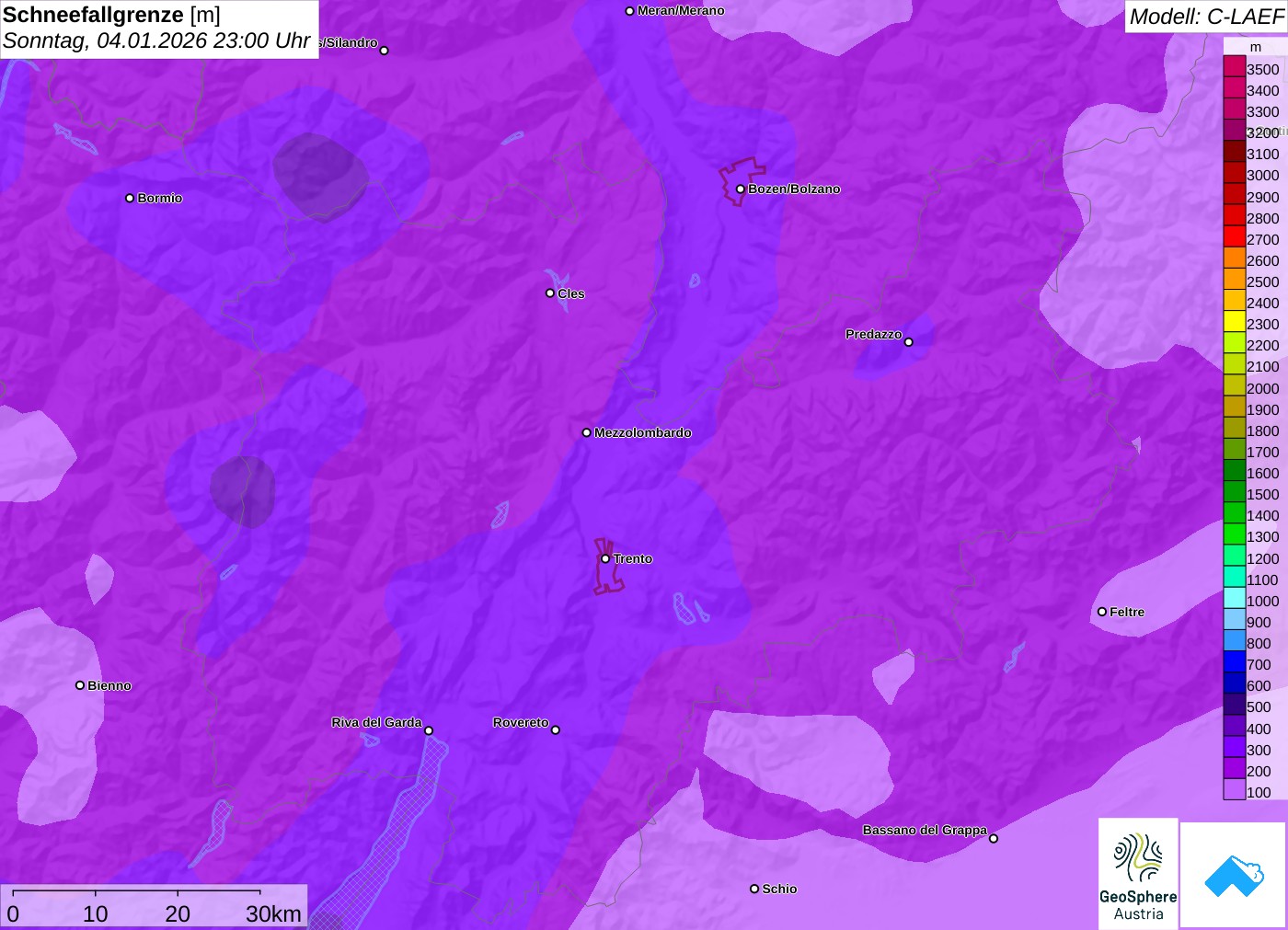Pick the 2700 m red legend swatch
This screenshot has width=1288, height=930.
coord(1235,236)
